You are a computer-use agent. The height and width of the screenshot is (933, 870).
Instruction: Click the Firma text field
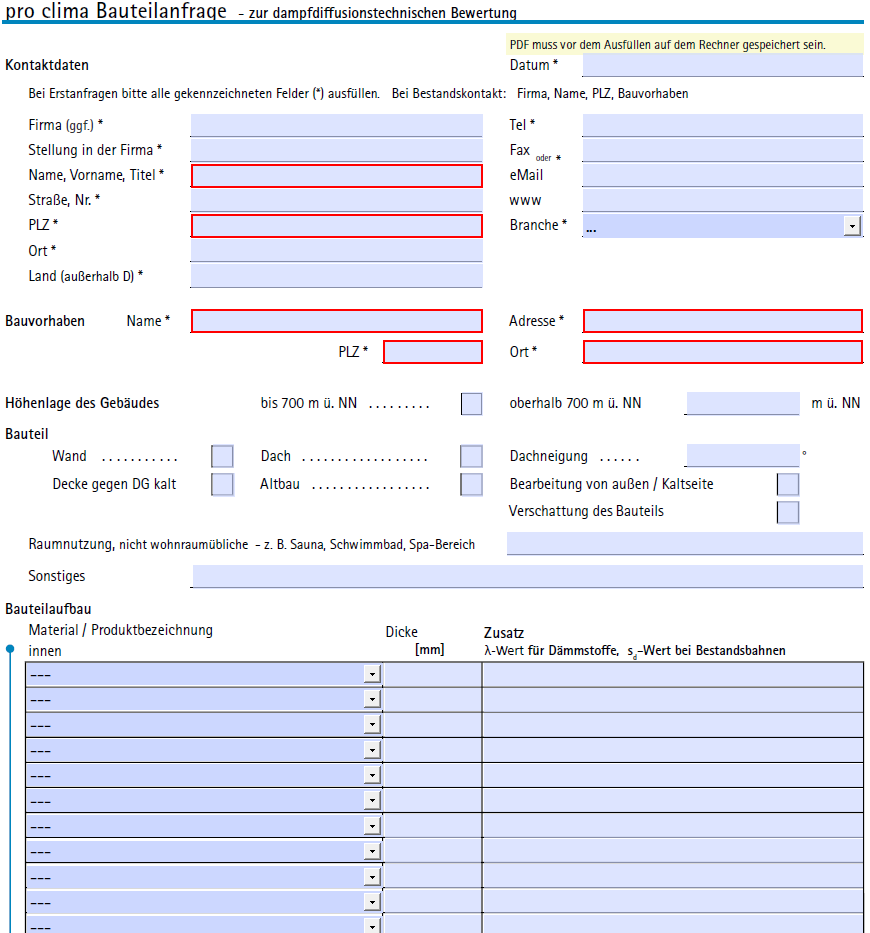tap(336, 126)
